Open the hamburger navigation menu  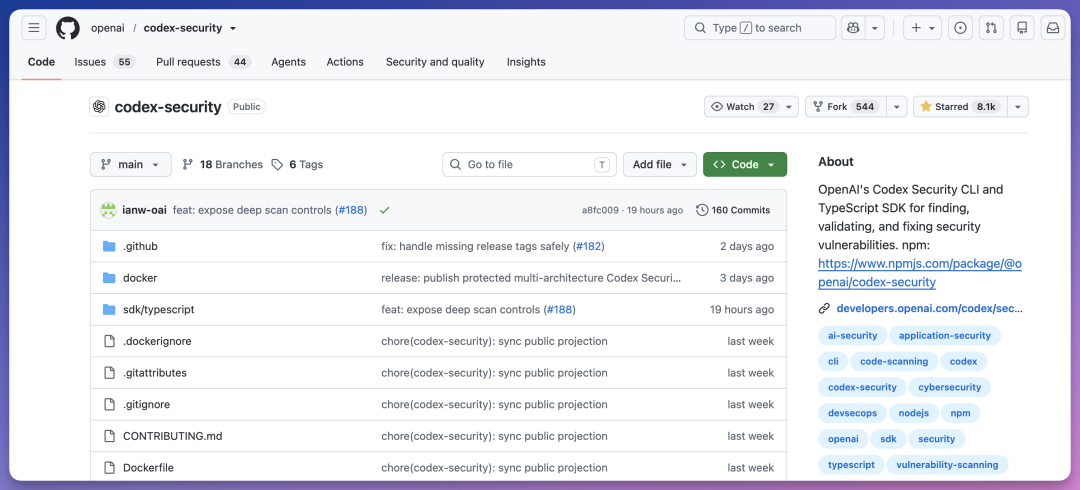[34, 28]
